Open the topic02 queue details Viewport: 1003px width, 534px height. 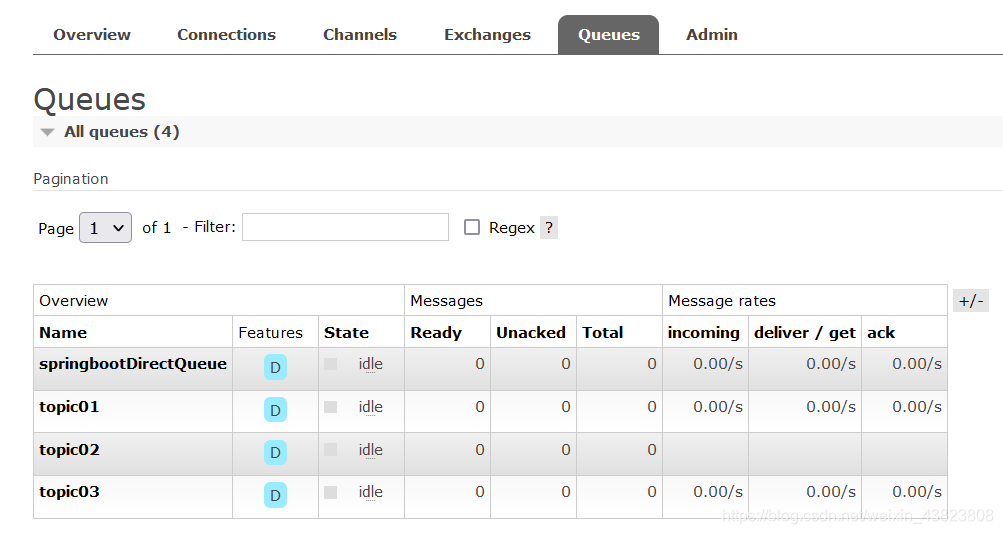tap(69, 450)
